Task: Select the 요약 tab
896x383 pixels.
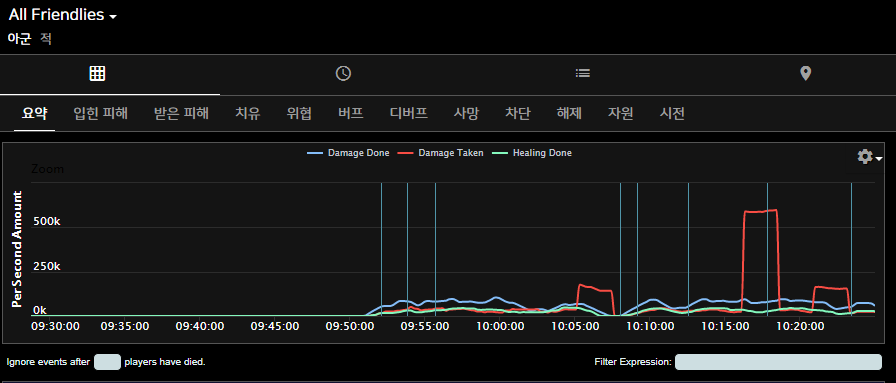Action: point(34,113)
